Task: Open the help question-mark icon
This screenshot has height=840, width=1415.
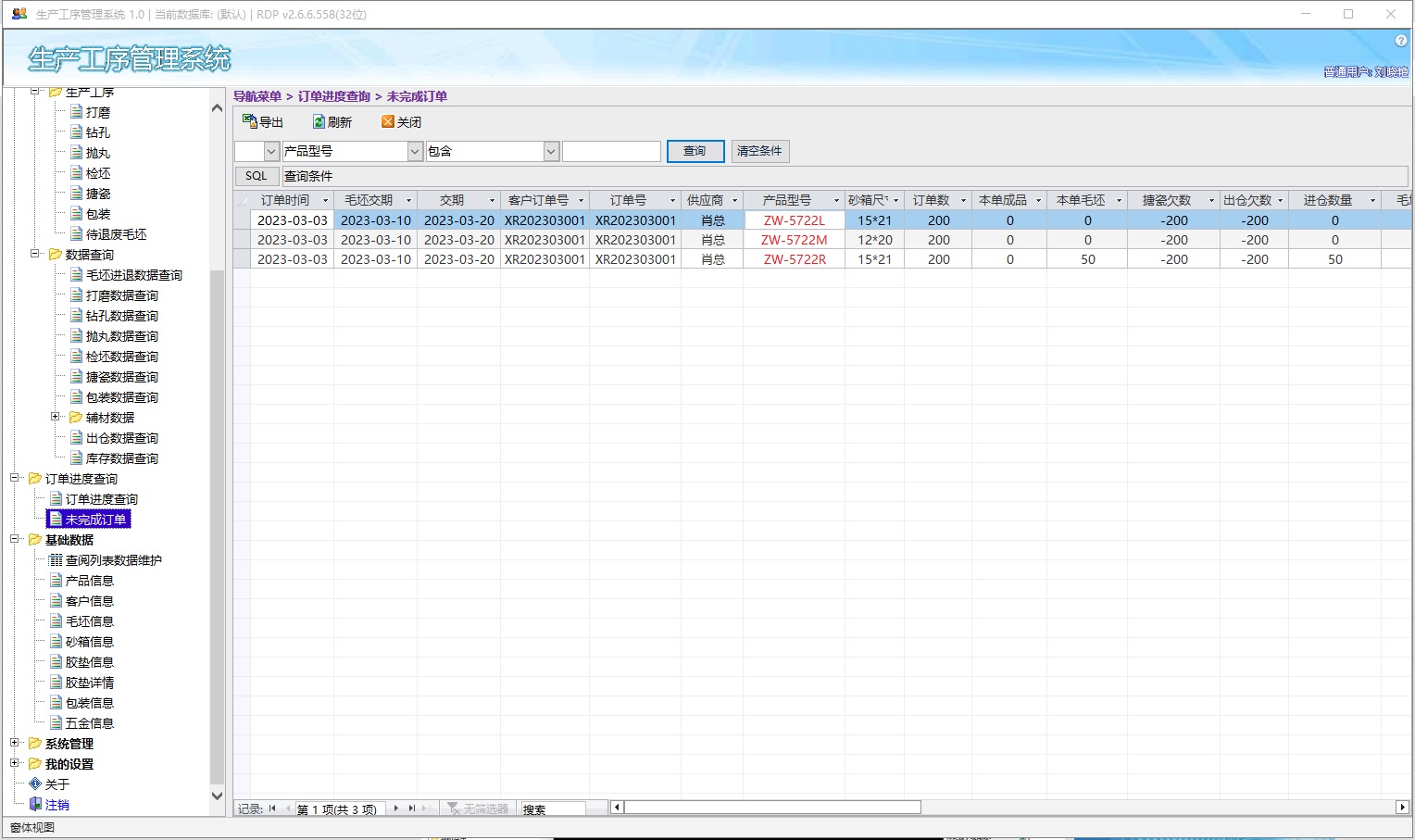Action: pyautogui.click(x=1401, y=41)
